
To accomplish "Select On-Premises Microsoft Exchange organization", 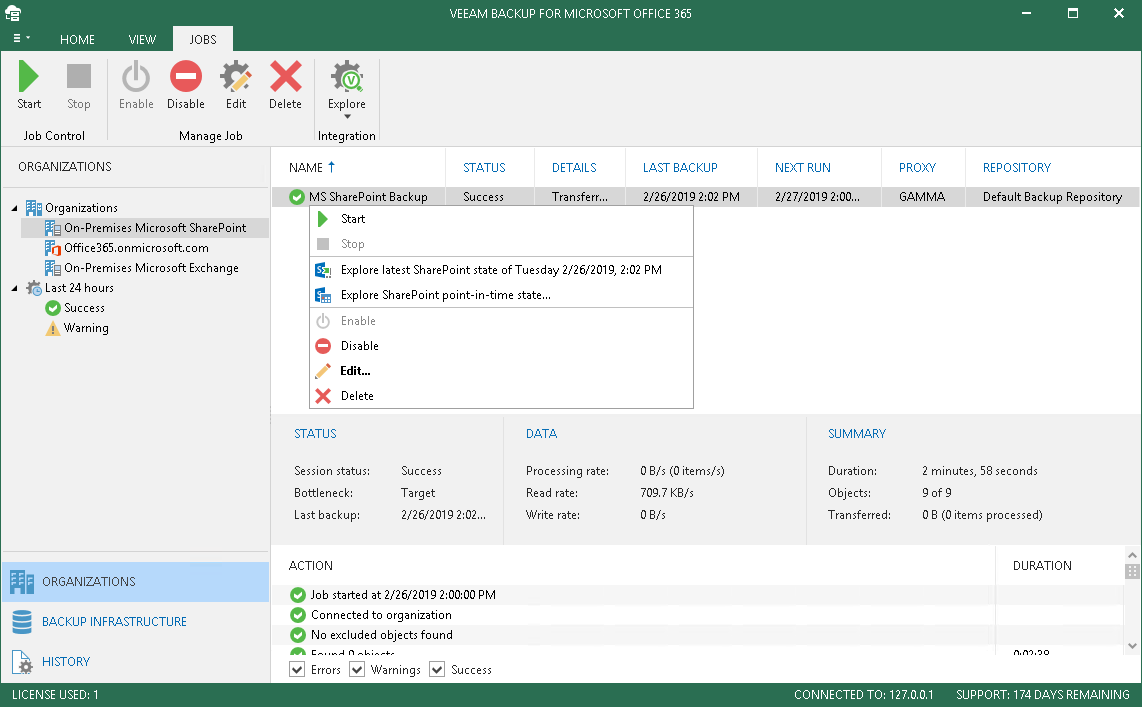I will [151, 268].
